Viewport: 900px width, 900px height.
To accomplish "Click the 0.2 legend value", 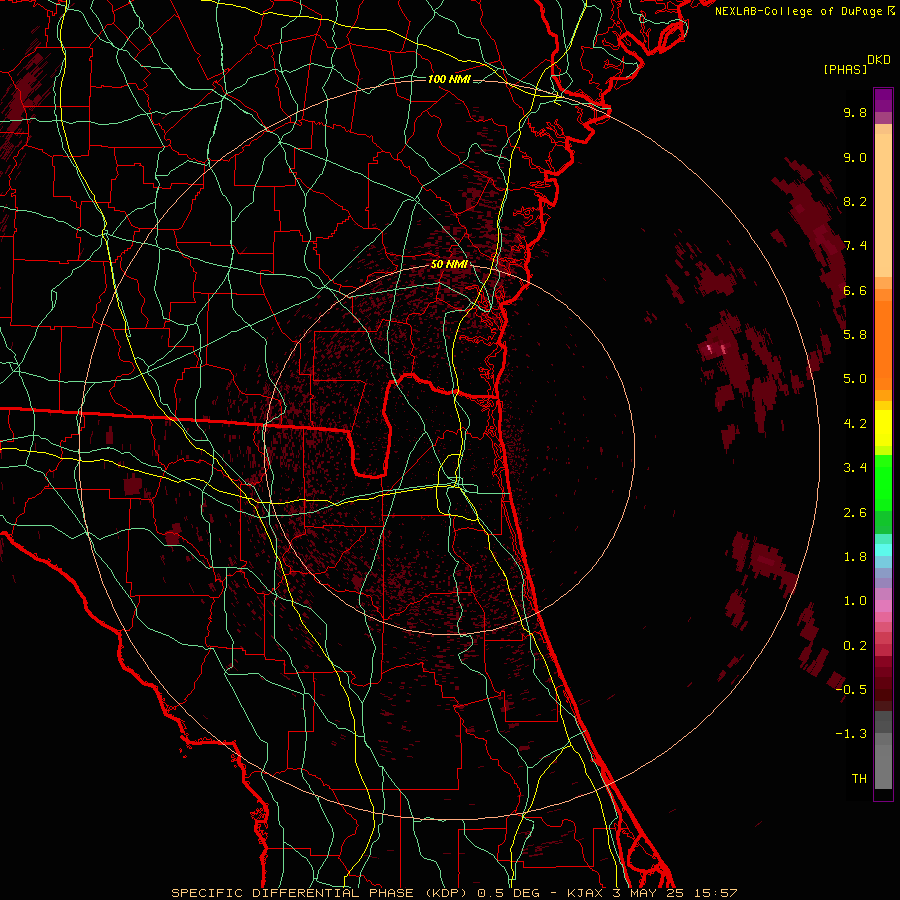I will click(x=855, y=646).
